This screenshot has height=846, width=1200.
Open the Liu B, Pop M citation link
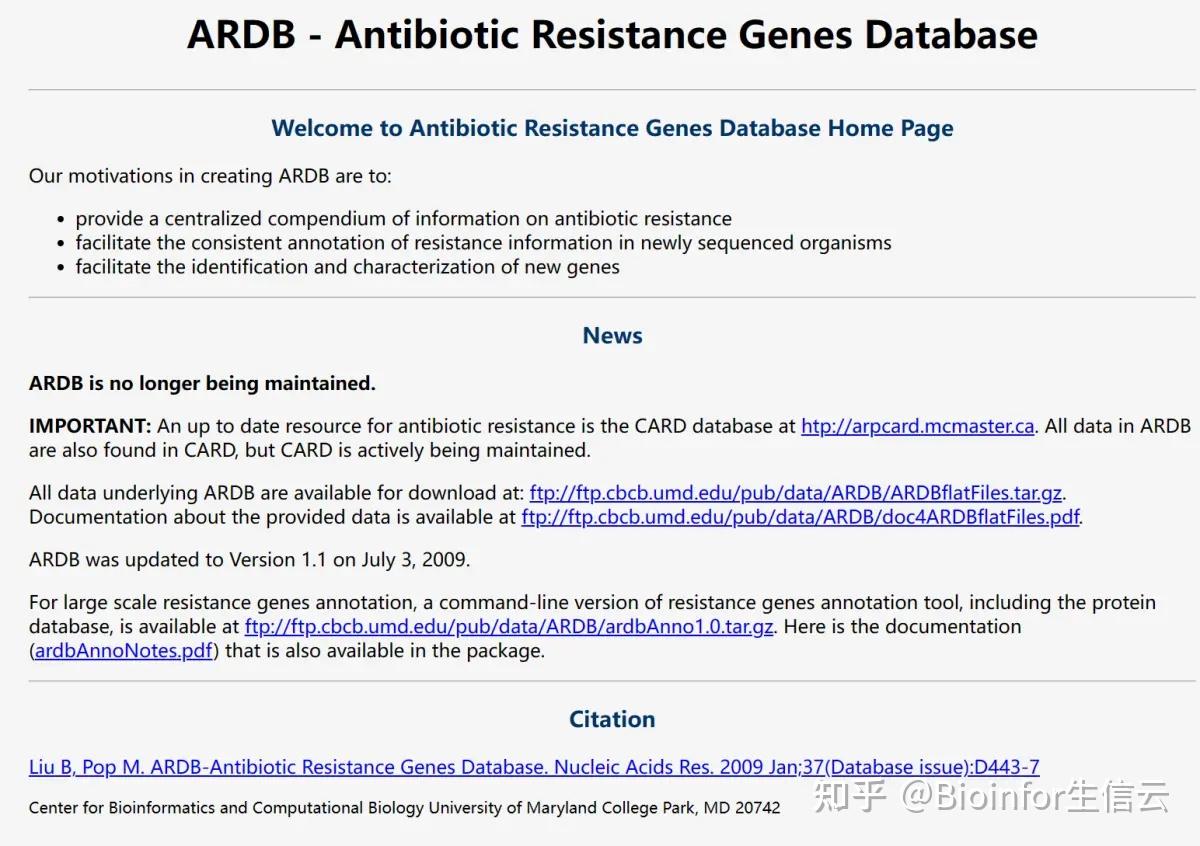[534, 767]
